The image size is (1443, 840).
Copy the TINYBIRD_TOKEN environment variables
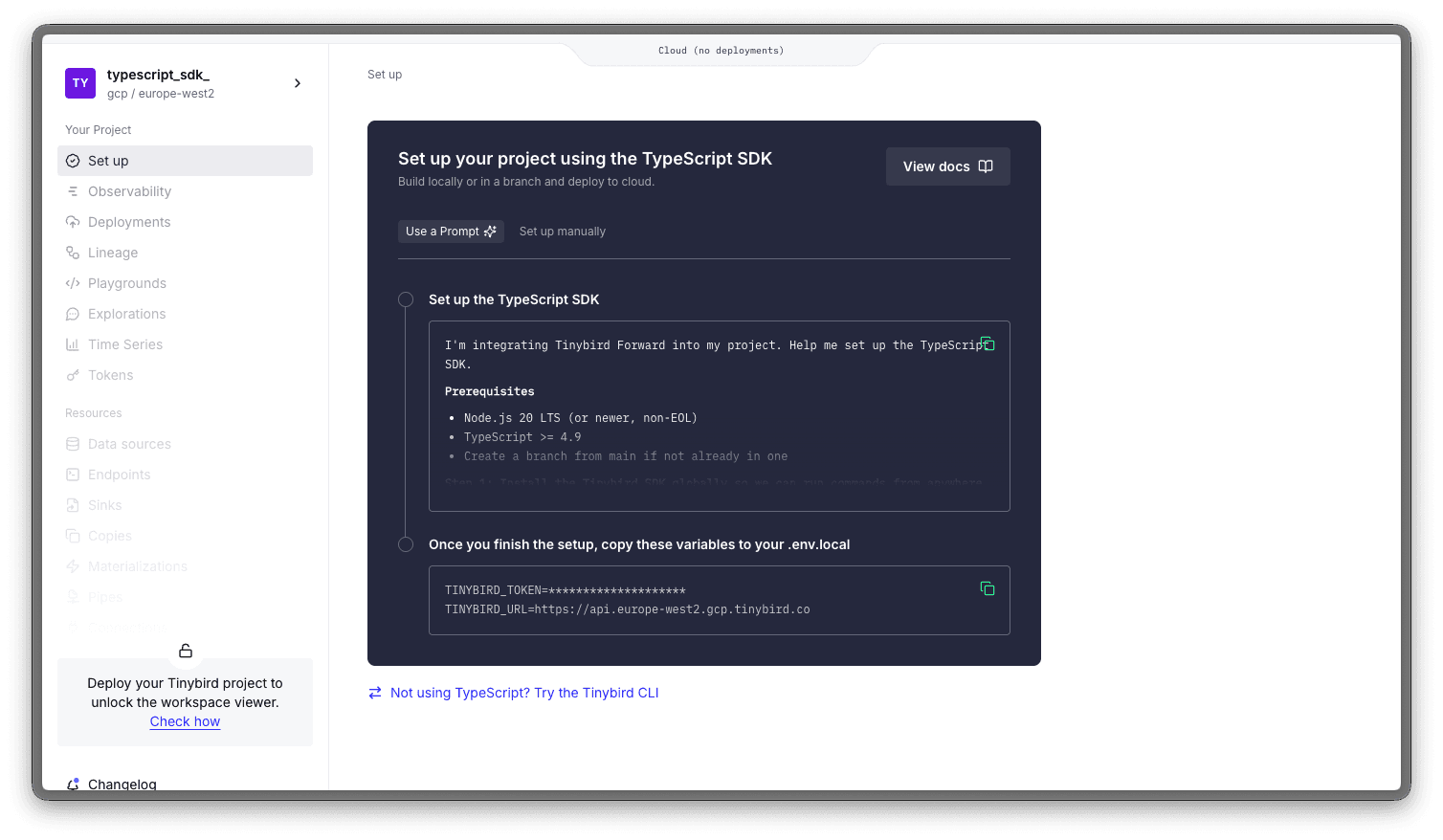(x=988, y=587)
